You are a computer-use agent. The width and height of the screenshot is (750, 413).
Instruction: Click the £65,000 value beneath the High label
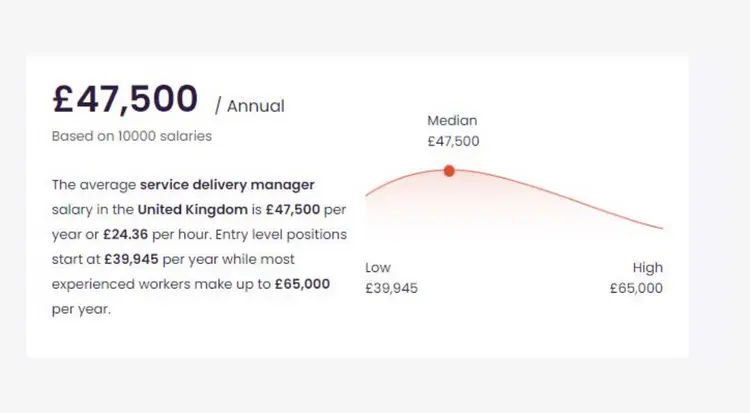pyautogui.click(x=636, y=289)
